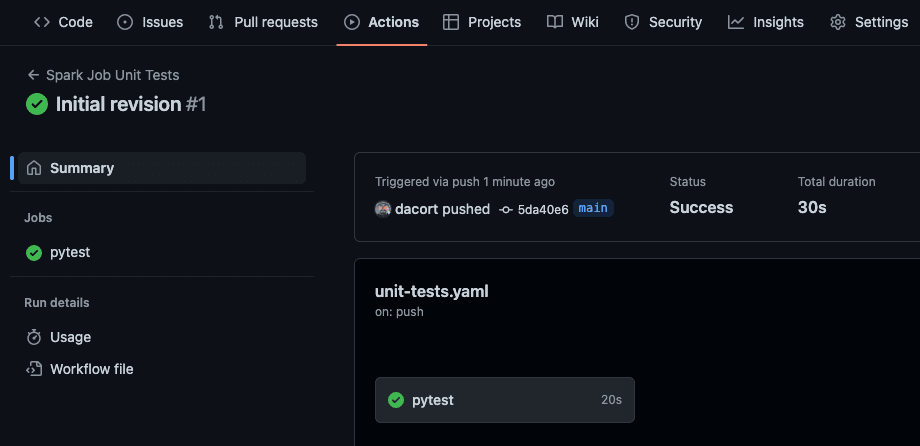
Task: Open commit 5da40e6
Action: [543, 210]
